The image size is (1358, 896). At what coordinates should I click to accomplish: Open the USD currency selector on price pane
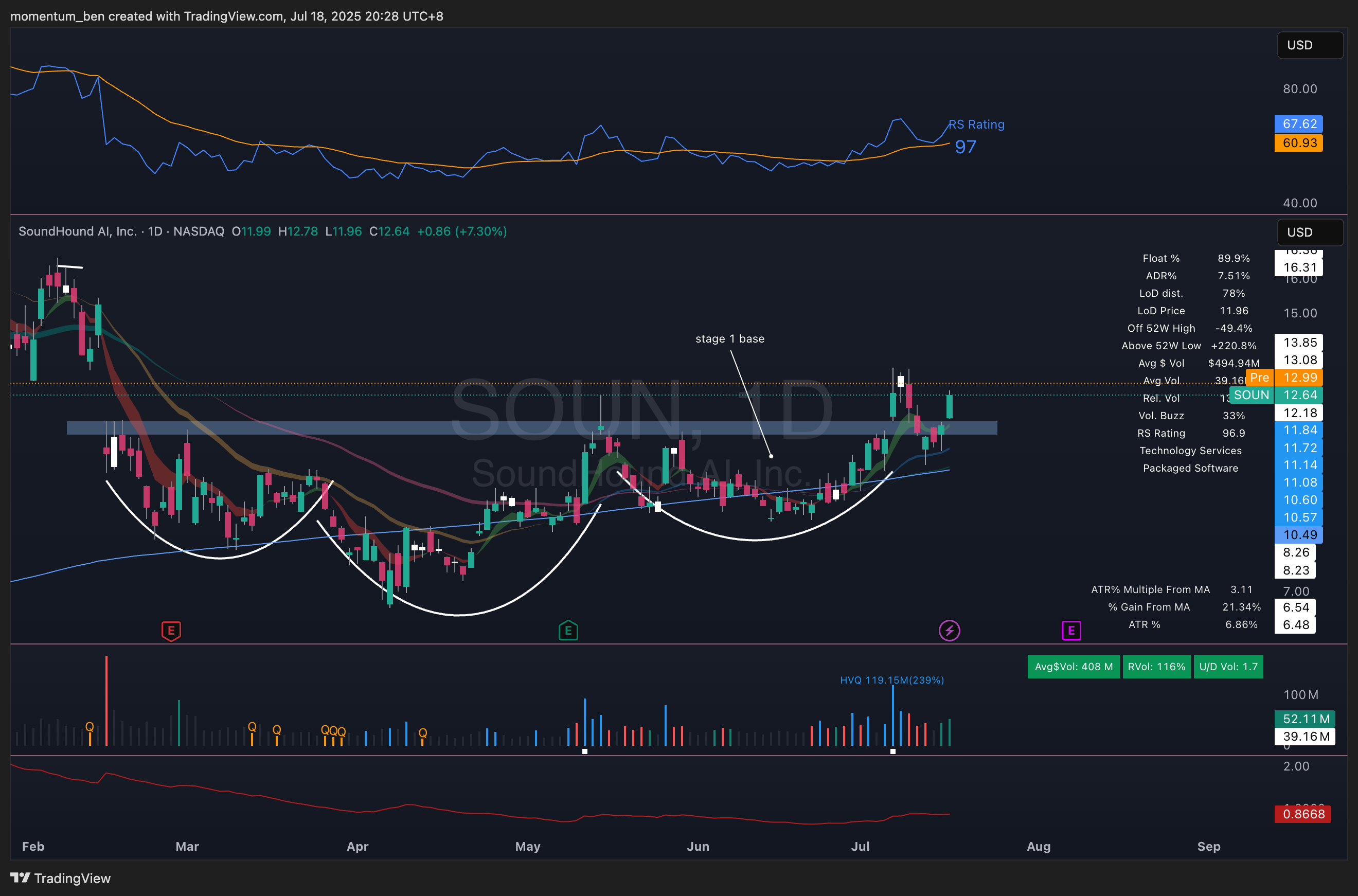(x=1309, y=232)
